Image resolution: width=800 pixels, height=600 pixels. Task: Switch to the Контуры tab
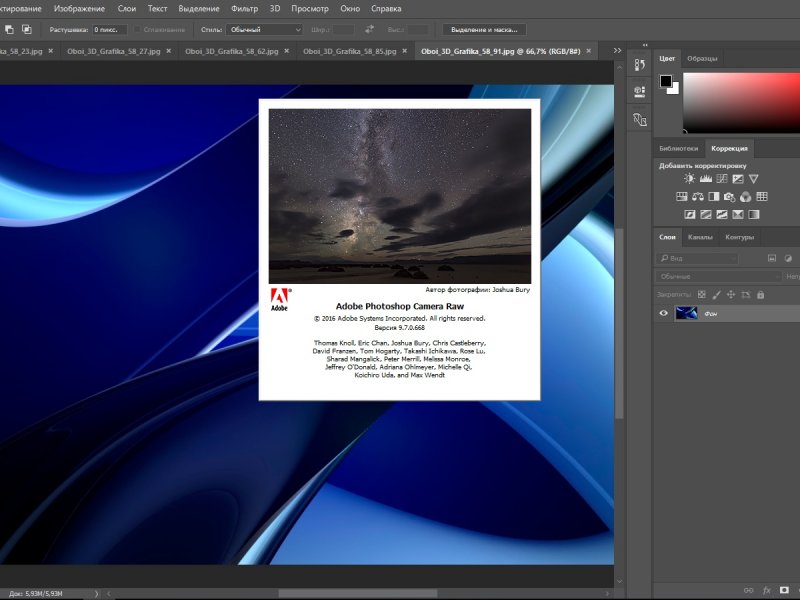tap(739, 237)
